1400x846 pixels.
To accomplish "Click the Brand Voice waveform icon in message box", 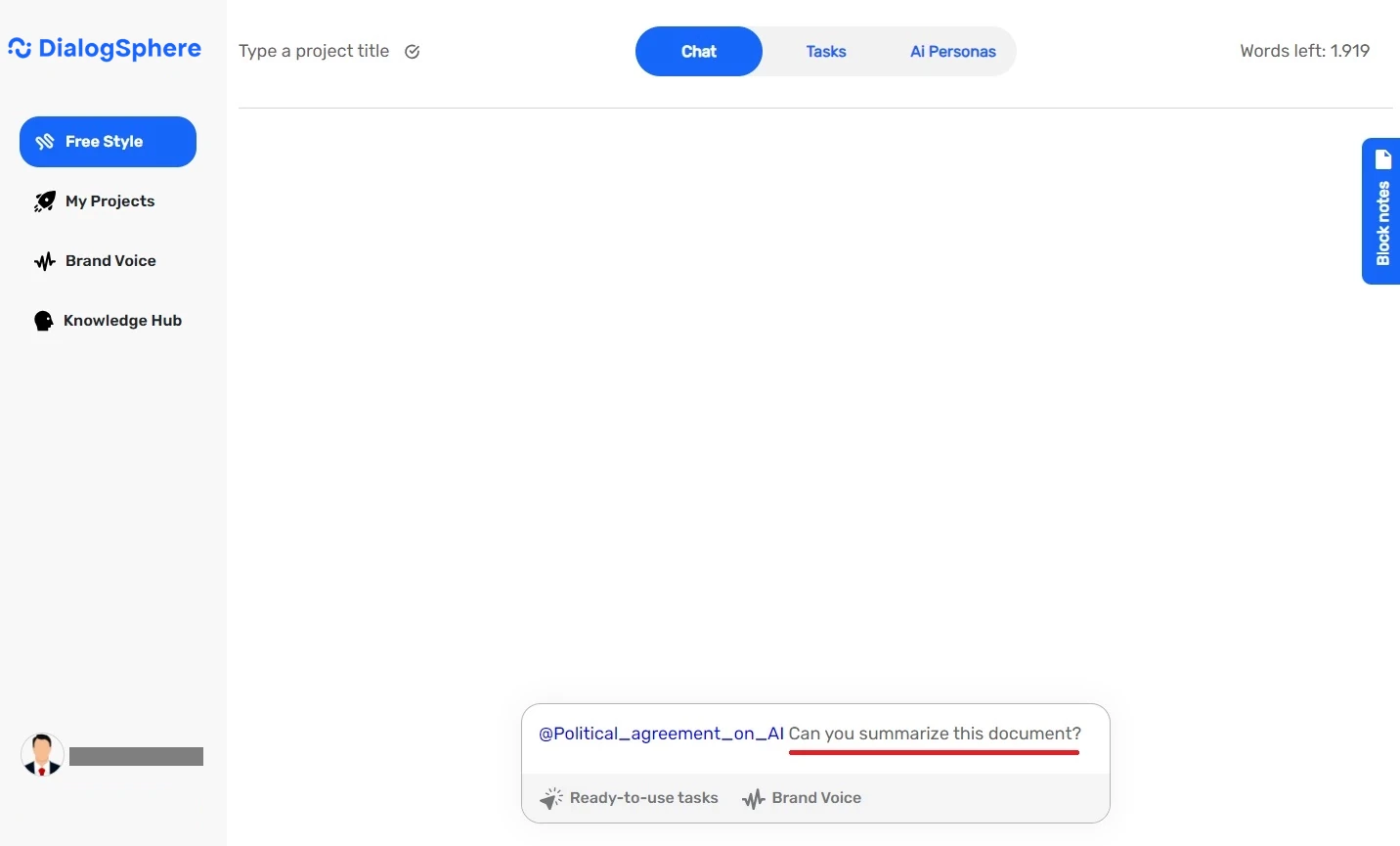I will point(753,799).
